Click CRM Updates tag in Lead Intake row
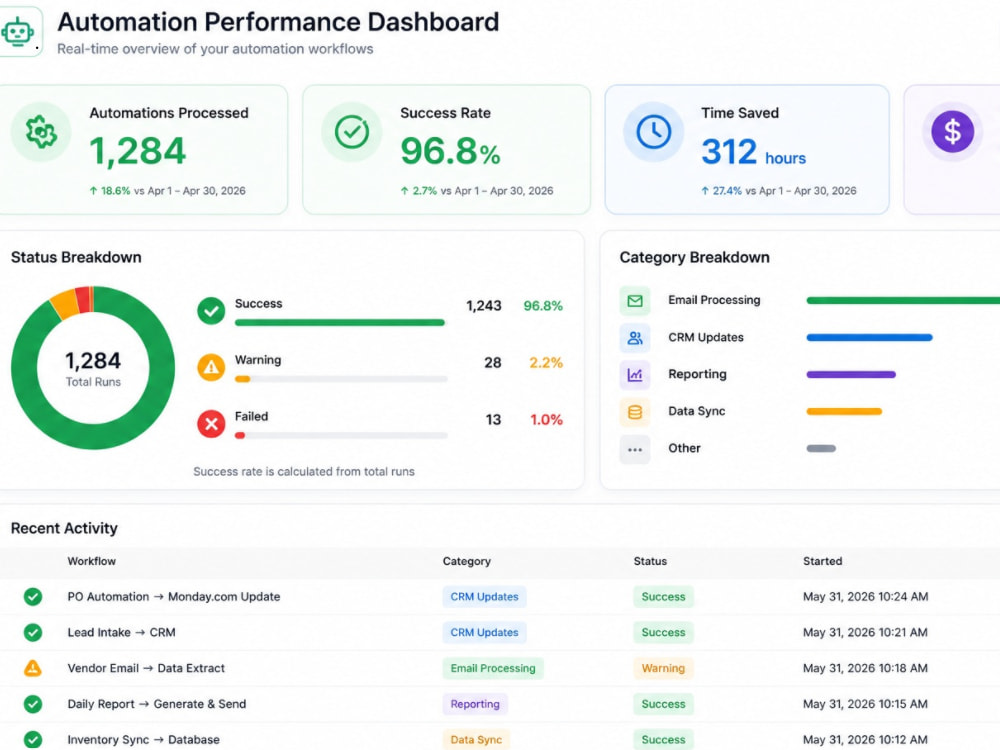The image size is (1000, 750). (484, 633)
